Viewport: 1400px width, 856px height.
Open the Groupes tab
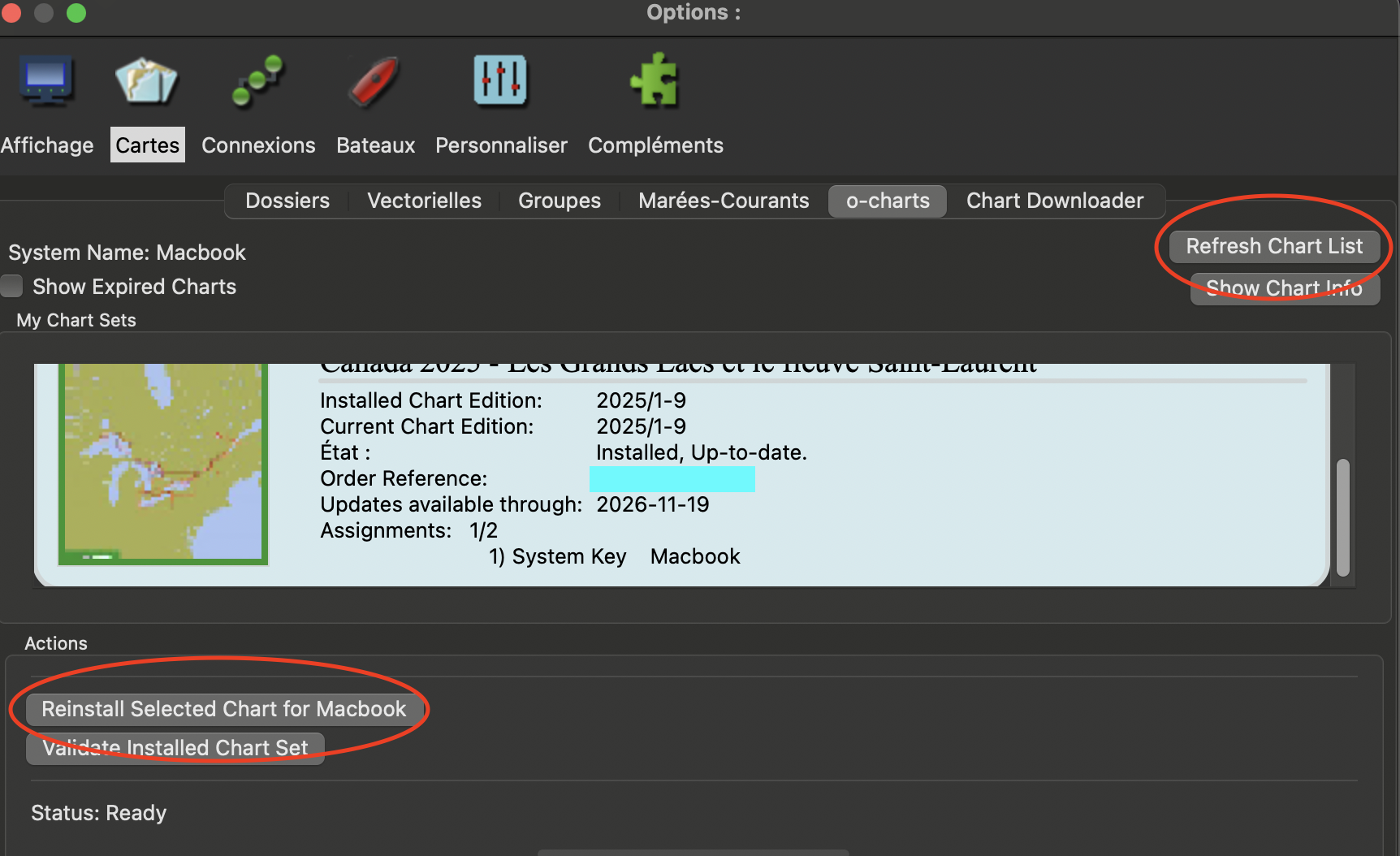coord(560,201)
